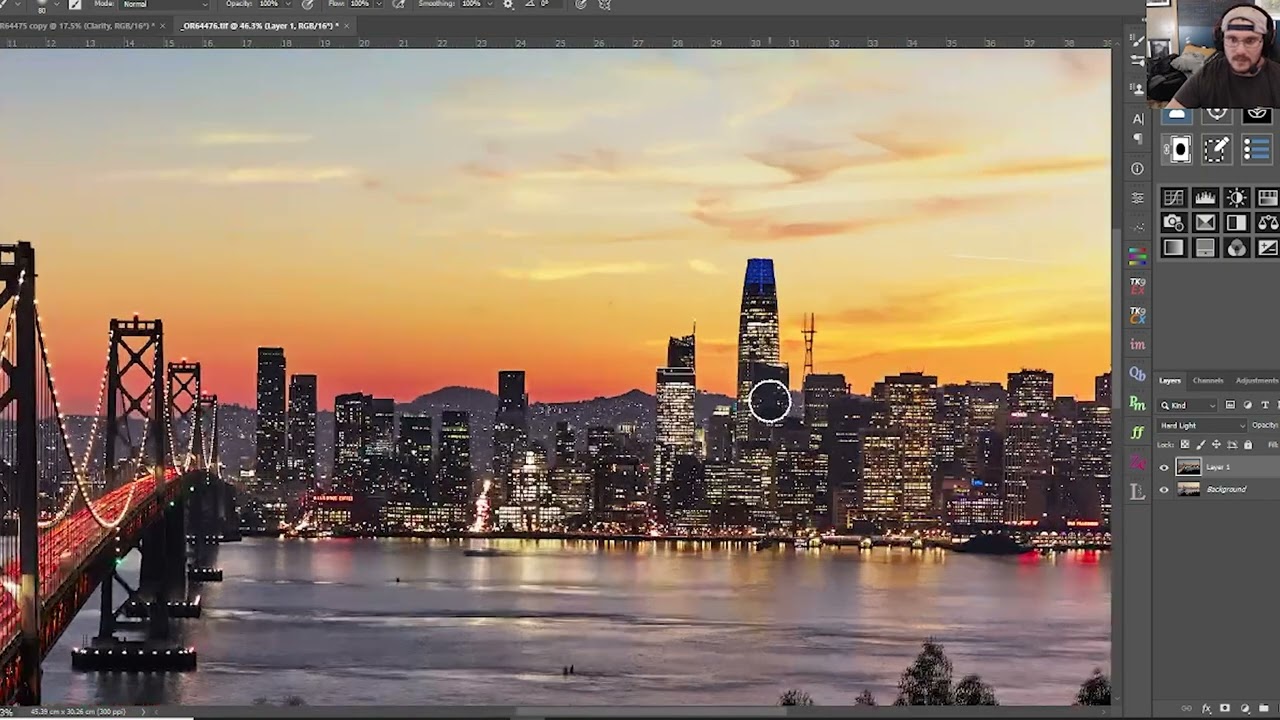Open the Hard Light blend mode dropdown
Viewport: 1280px width, 720px height.
(x=1202, y=425)
